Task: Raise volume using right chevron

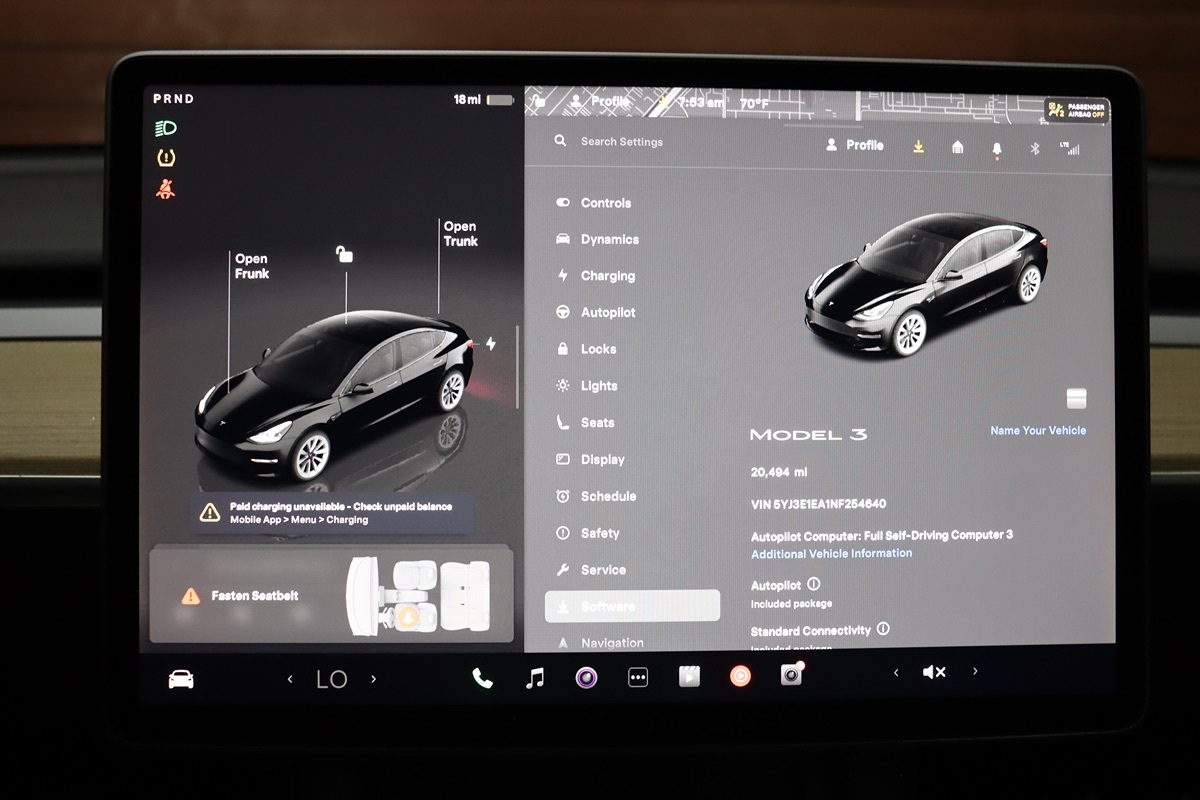Action: (x=975, y=672)
